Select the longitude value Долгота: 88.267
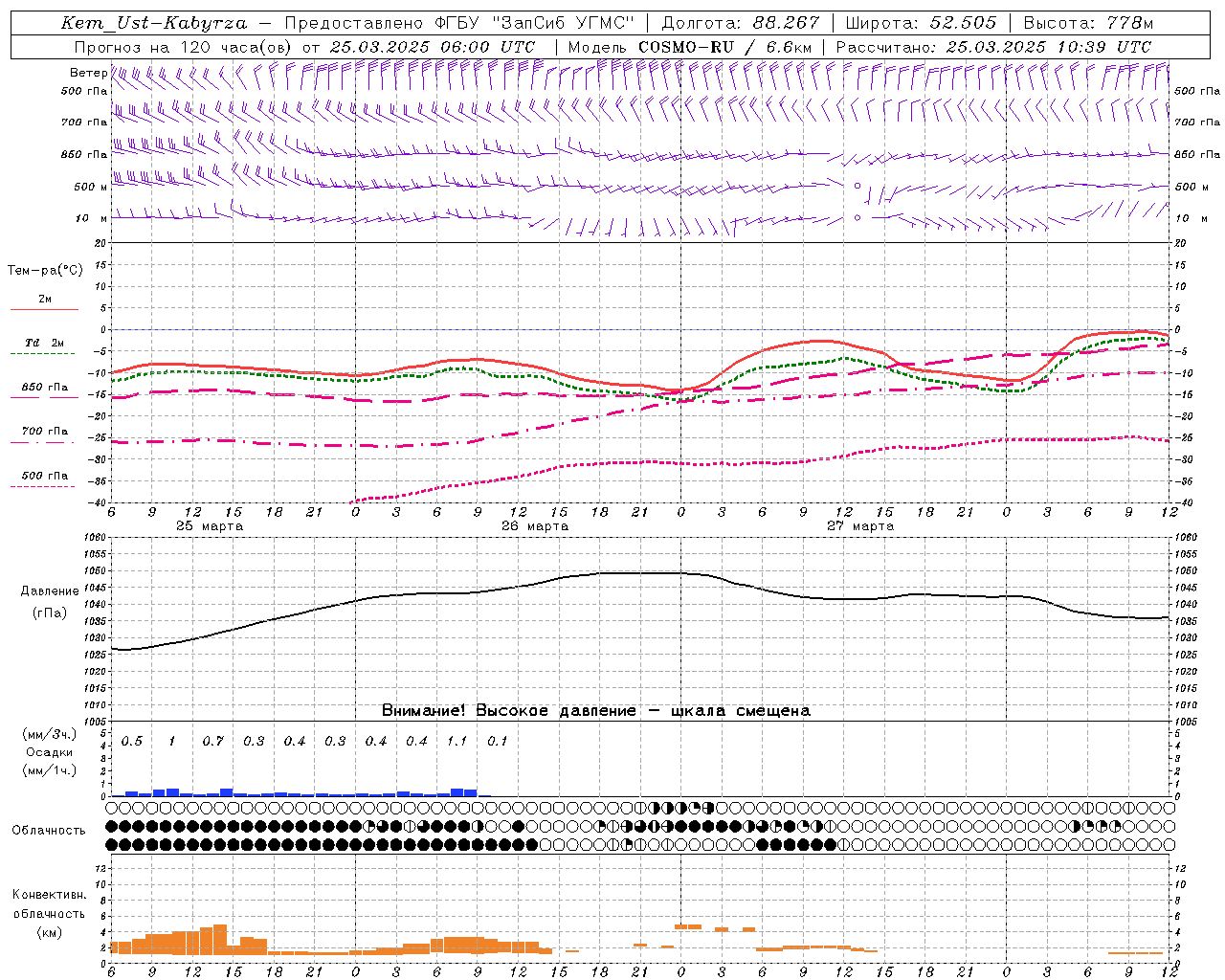The image size is (1225, 980). 741,23
